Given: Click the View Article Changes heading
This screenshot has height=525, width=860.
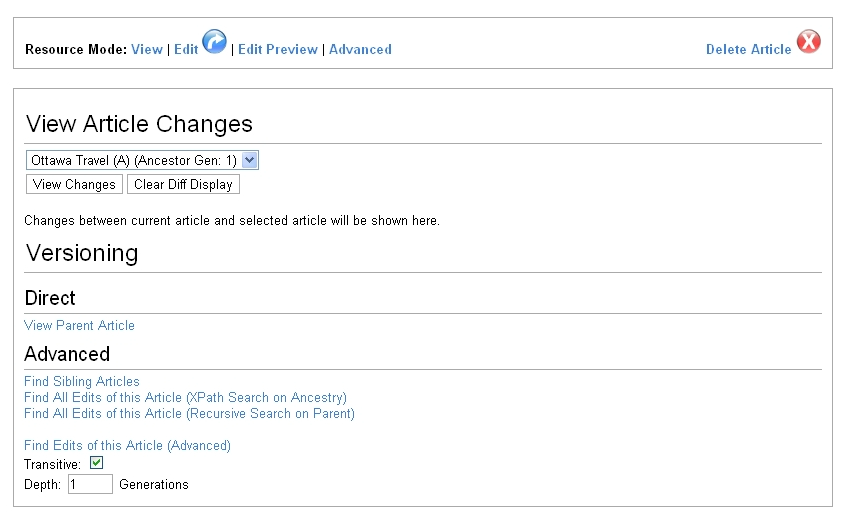Looking at the screenshot, I should (x=139, y=124).
